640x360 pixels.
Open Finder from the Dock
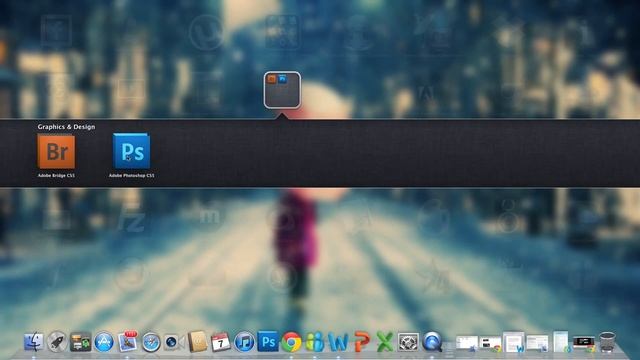click(x=33, y=342)
